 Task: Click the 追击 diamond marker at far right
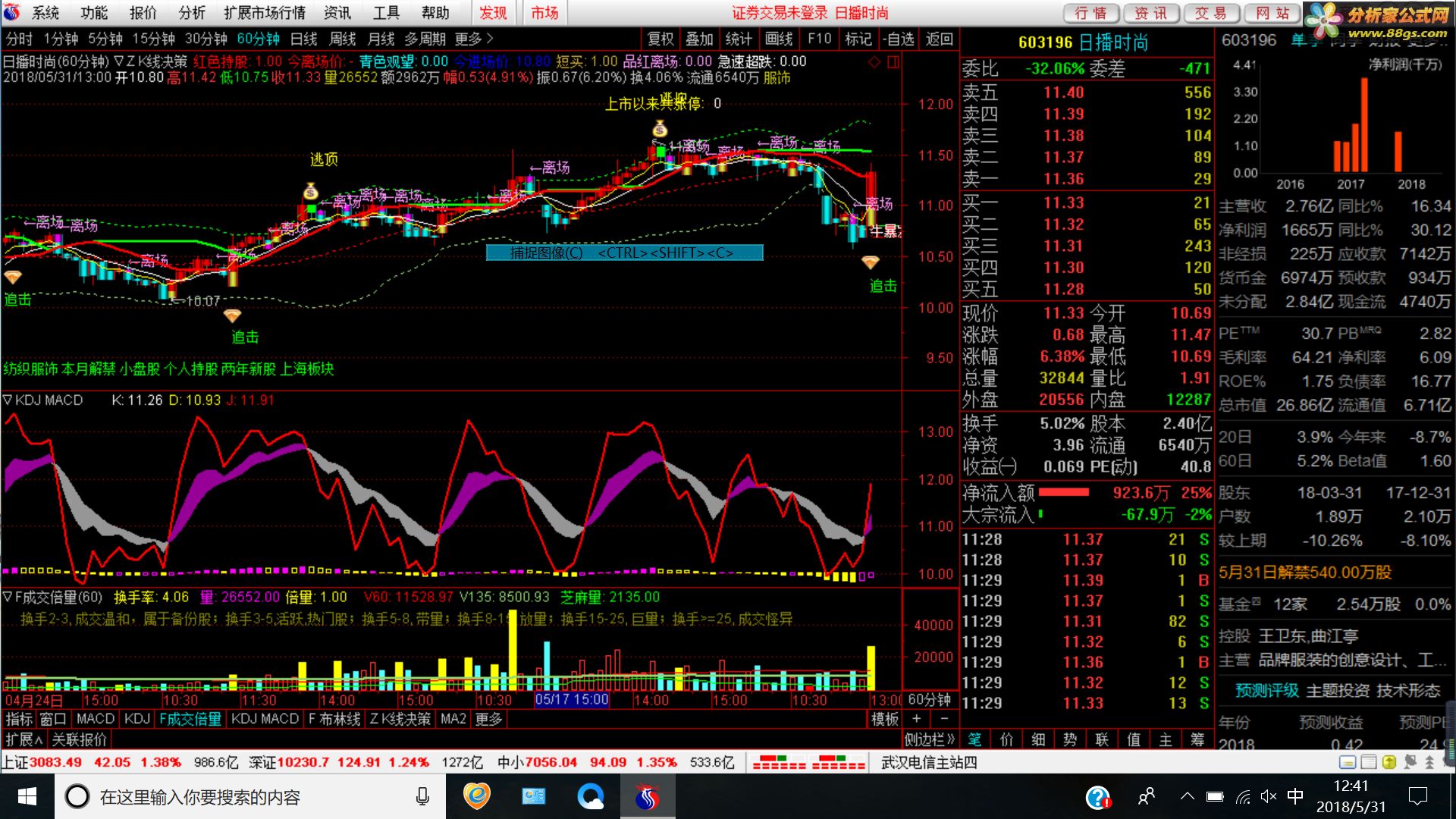pyautogui.click(x=871, y=262)
